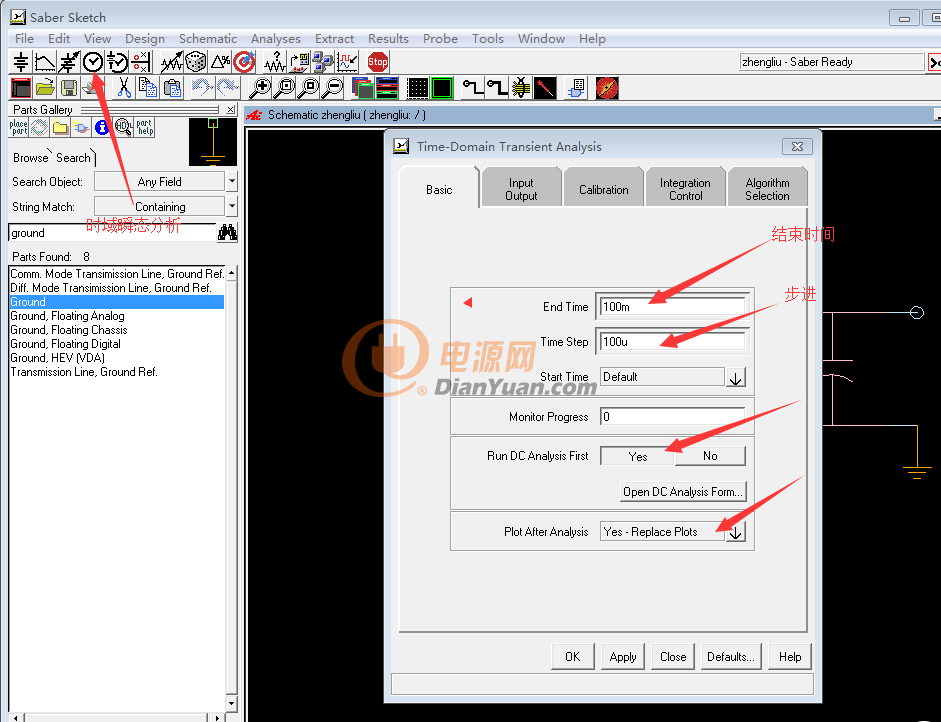Click the Help button in the dialog

pyautogui.click(x=790, y=657)
